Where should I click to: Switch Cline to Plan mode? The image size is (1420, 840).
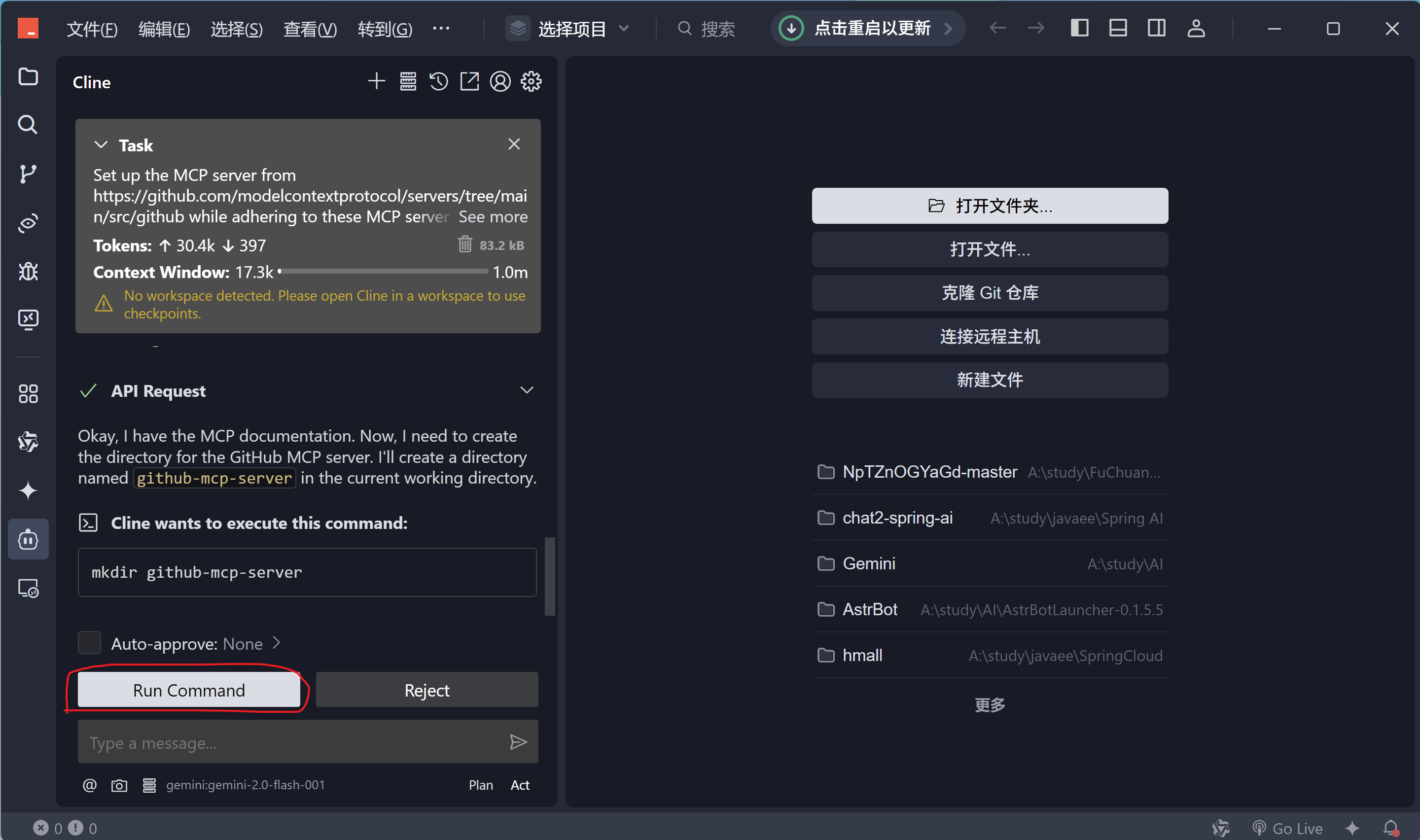pos(481,785)
